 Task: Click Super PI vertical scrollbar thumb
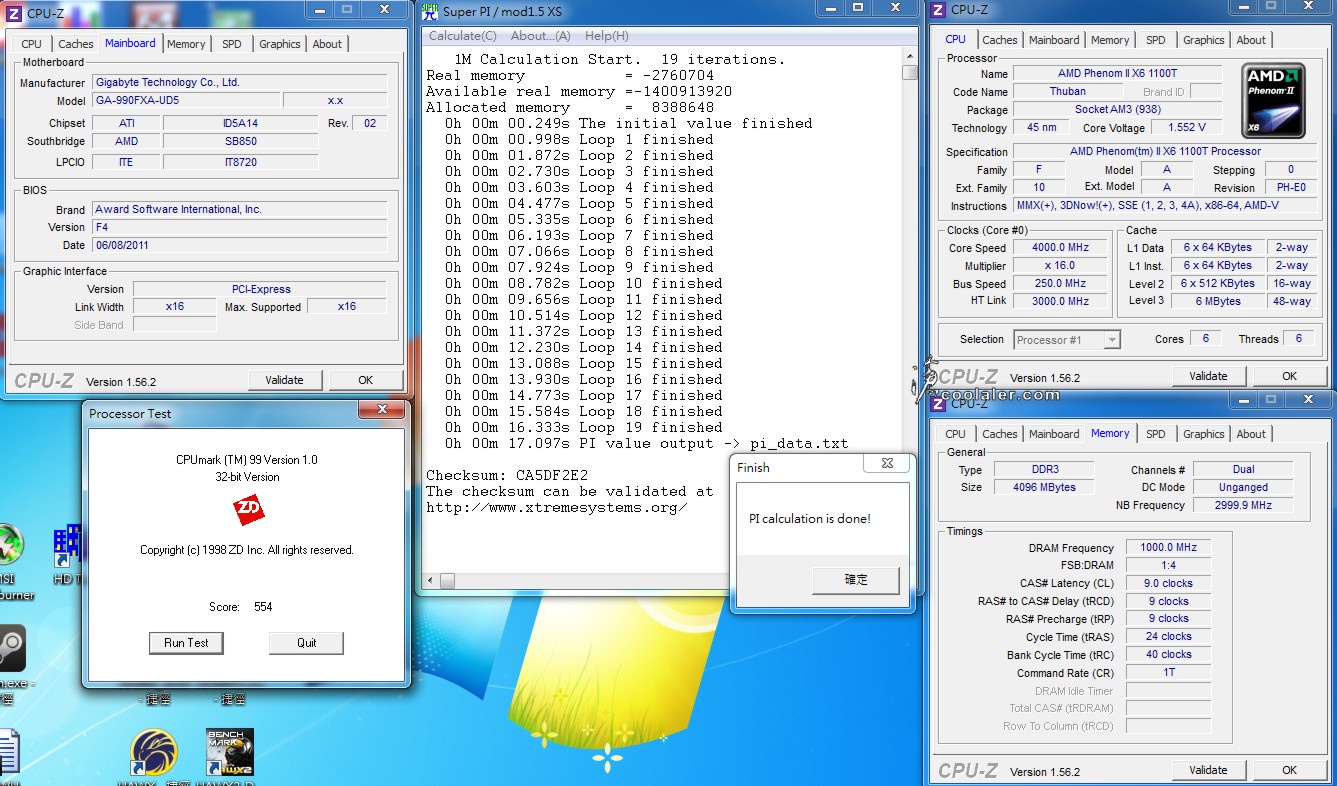click(909, 73)
